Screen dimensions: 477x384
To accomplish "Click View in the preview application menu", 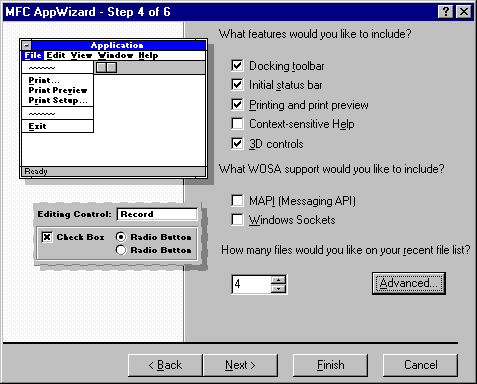I will click(x=81, y=55).
